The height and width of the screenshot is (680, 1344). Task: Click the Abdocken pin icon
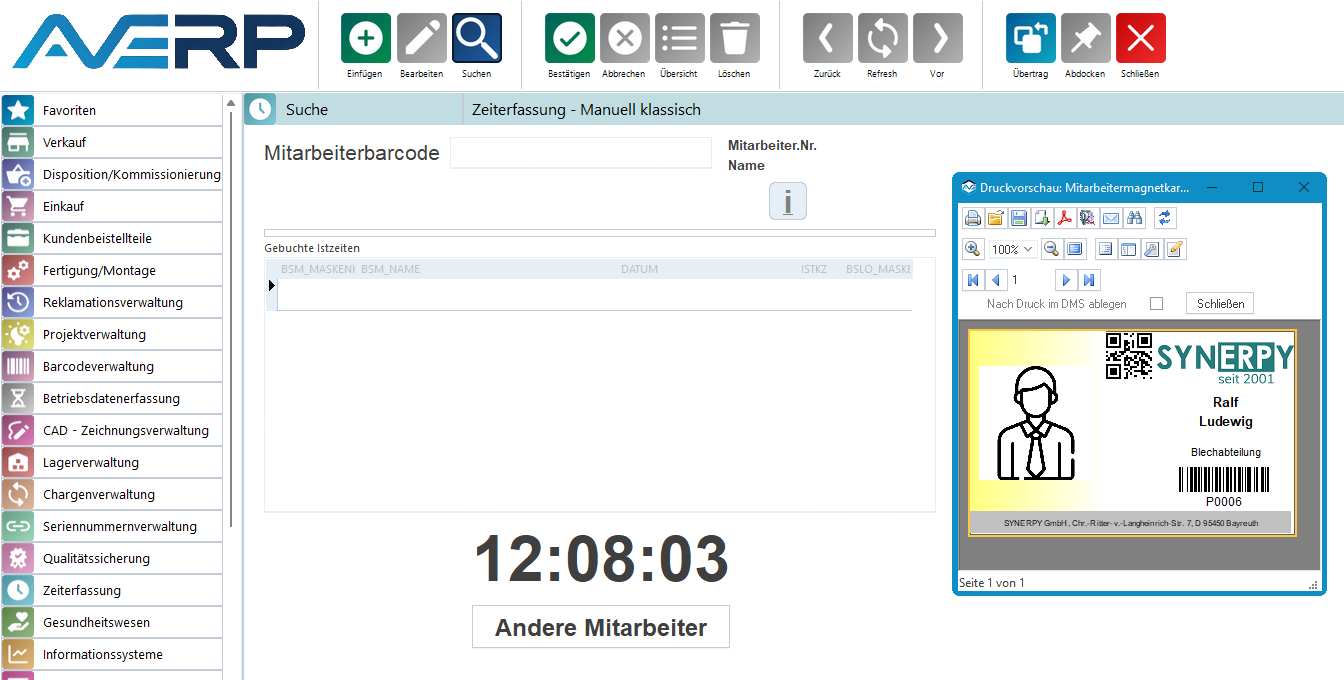(x=1085, y=39)
